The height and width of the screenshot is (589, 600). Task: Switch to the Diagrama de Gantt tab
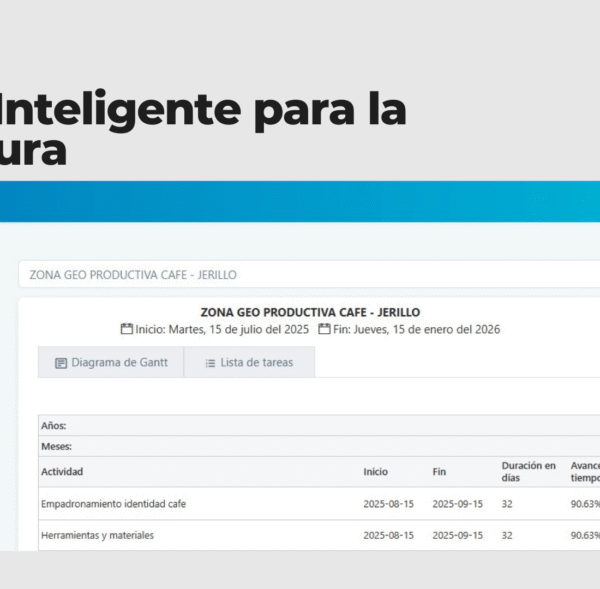pyautogui.click(x=111, y=363)
